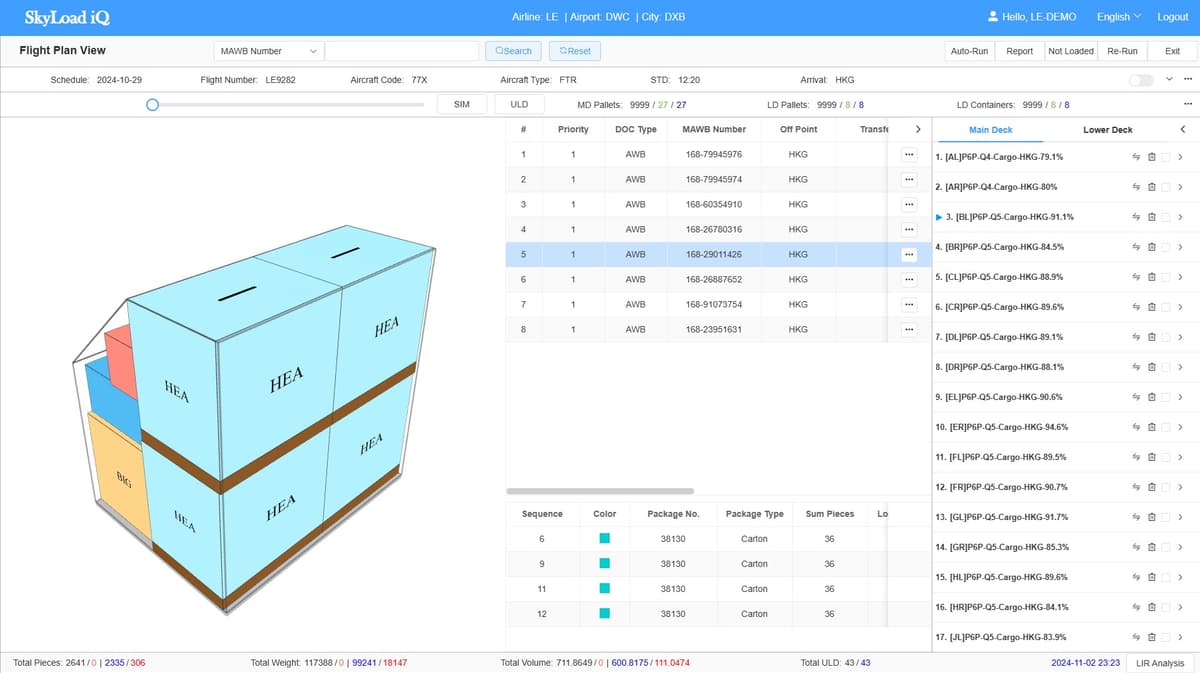This screenshot has width=1200, height=673.
Task: Tick checkbox on pallet 10 [ER]
Action: click(x=1166, y=427)
